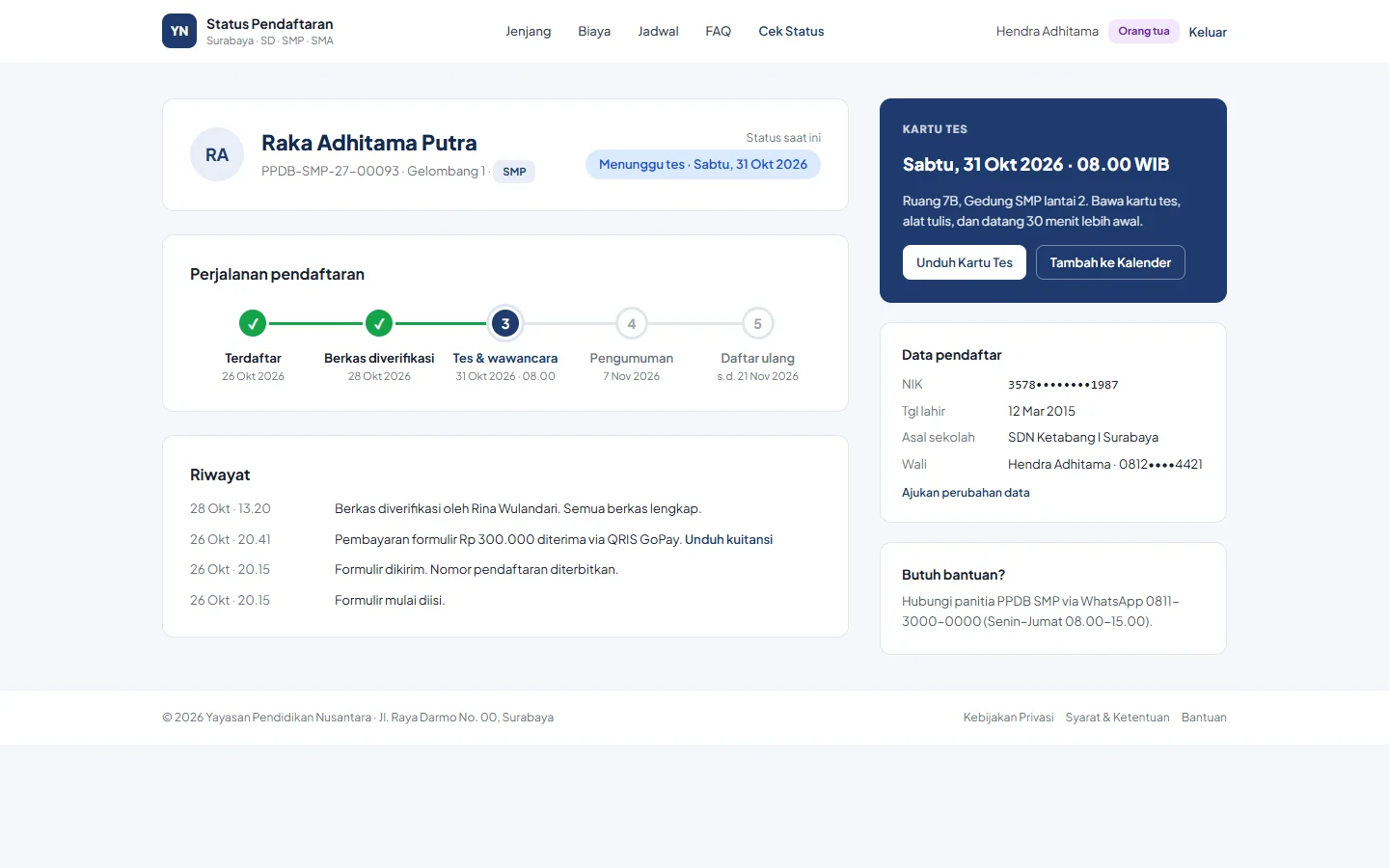This screenshot has height=868, width=1389.
Task: Select the Berkas diverifikasi step checkmark
Action: pyautogui.click(x=379, y=324)
